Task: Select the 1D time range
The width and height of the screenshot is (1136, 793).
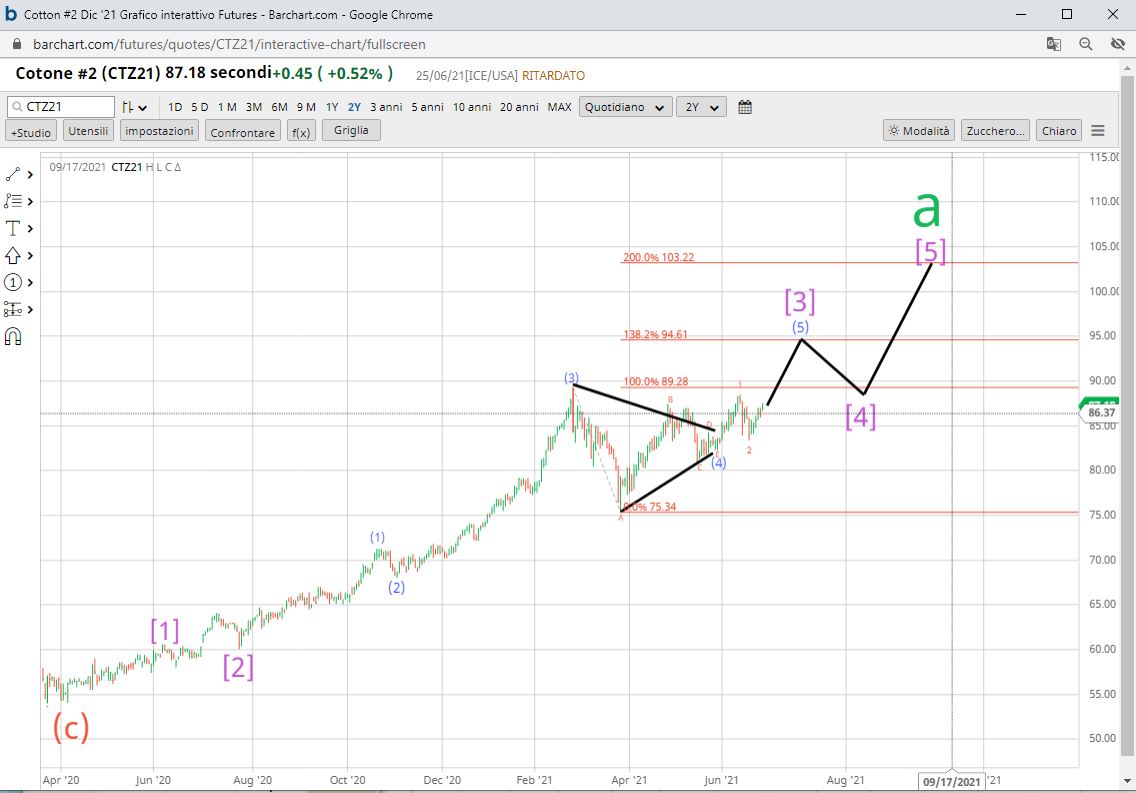Action: coord(175,107)
